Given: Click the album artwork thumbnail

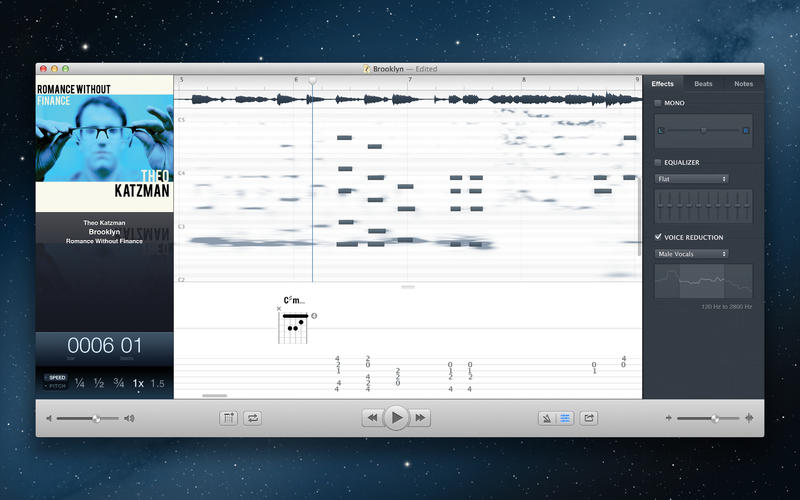Looking at the screenshot, I should (105, 144).
